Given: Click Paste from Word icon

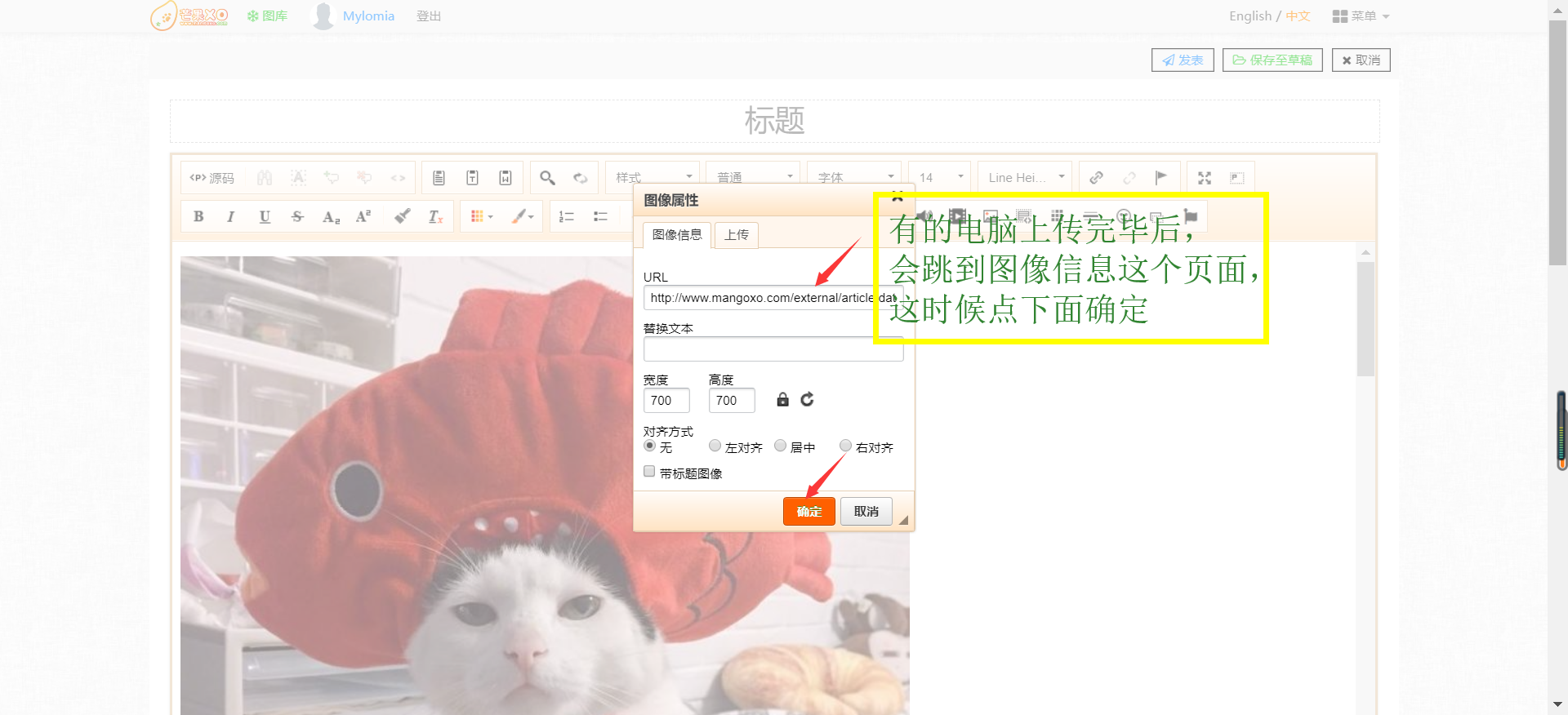Looking at the screenshot, I should [506, 178].
